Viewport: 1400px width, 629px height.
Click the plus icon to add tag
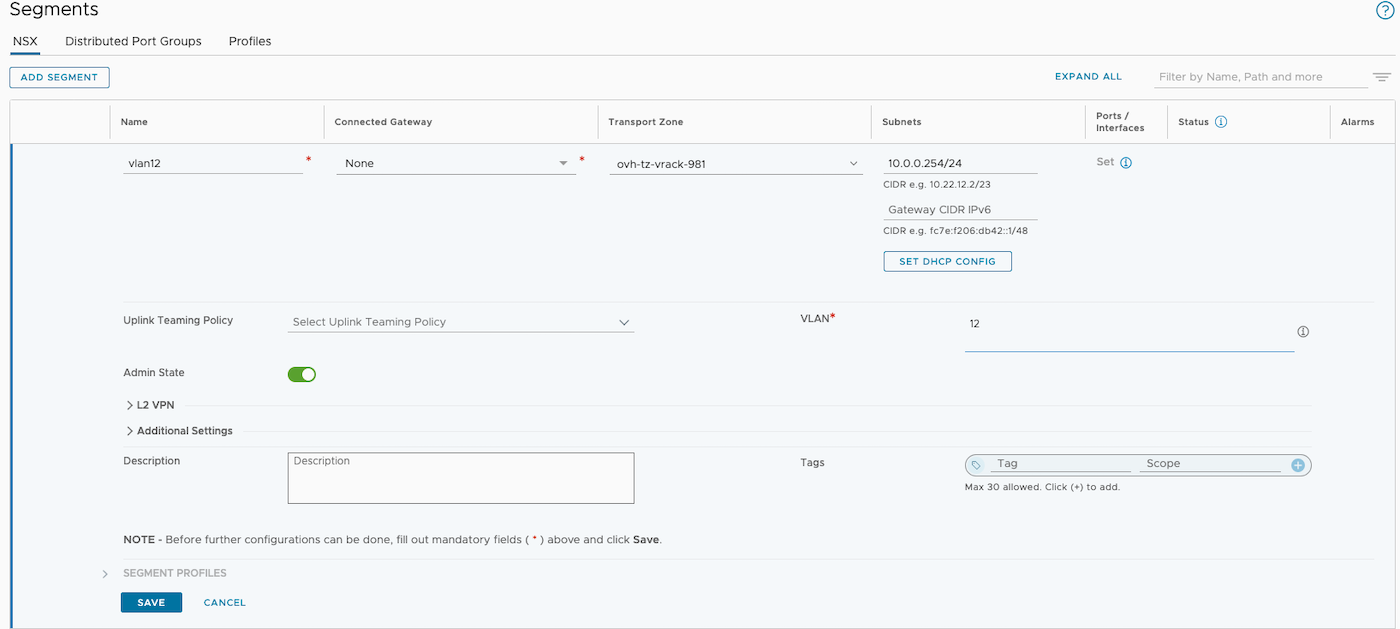(1298, 465)
